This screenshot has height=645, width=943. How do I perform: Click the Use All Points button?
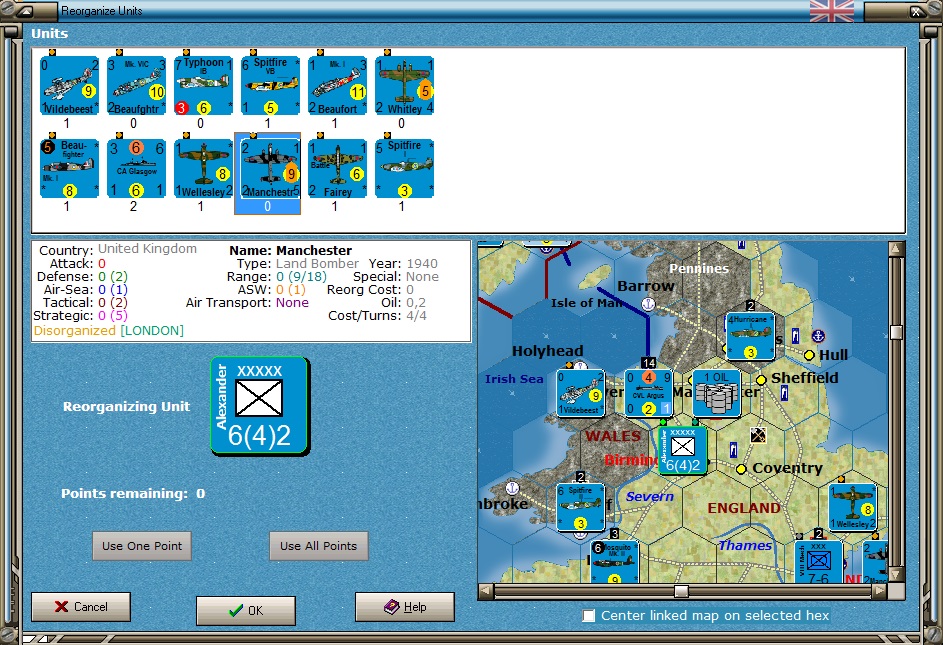click(318, 546)
